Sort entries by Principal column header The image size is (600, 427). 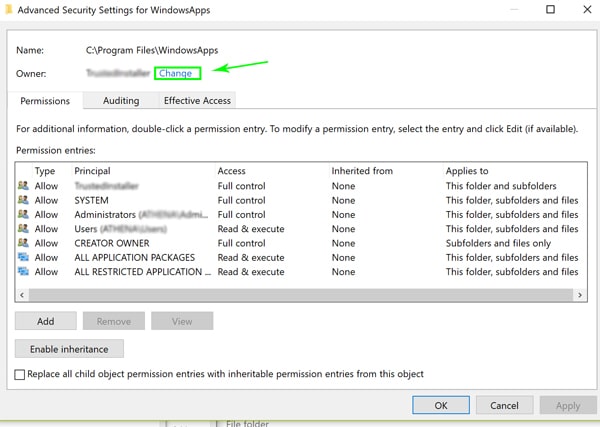[x=93, y=171]
